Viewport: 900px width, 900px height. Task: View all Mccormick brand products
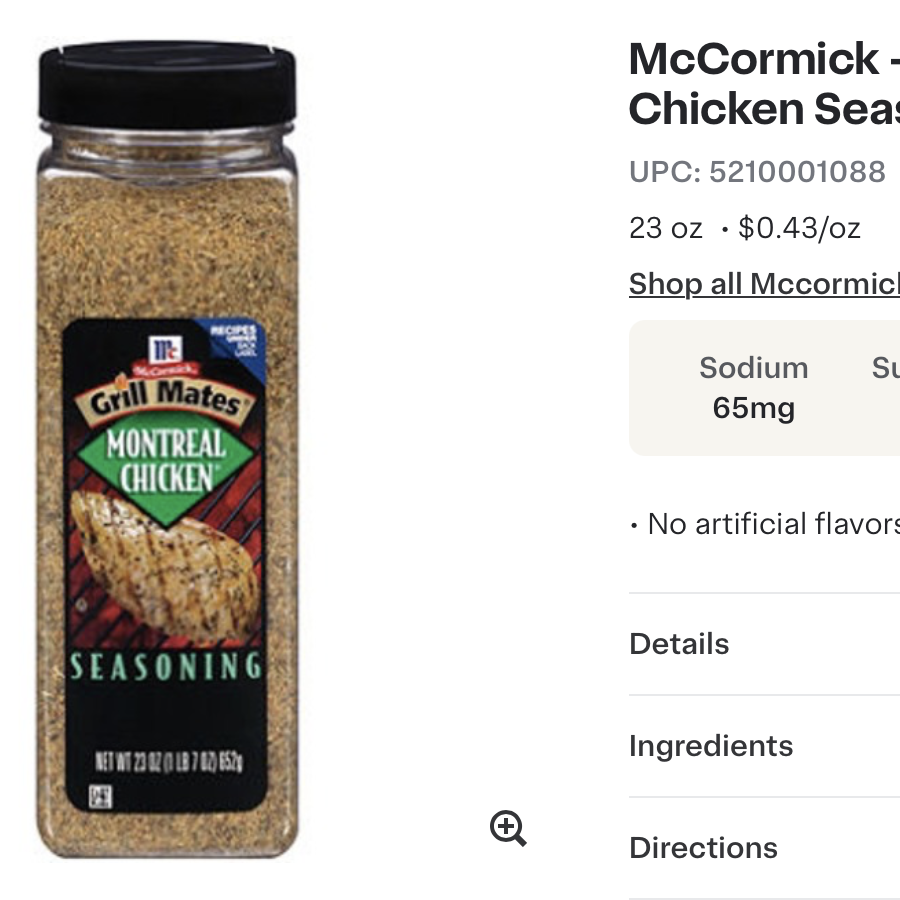764,284
